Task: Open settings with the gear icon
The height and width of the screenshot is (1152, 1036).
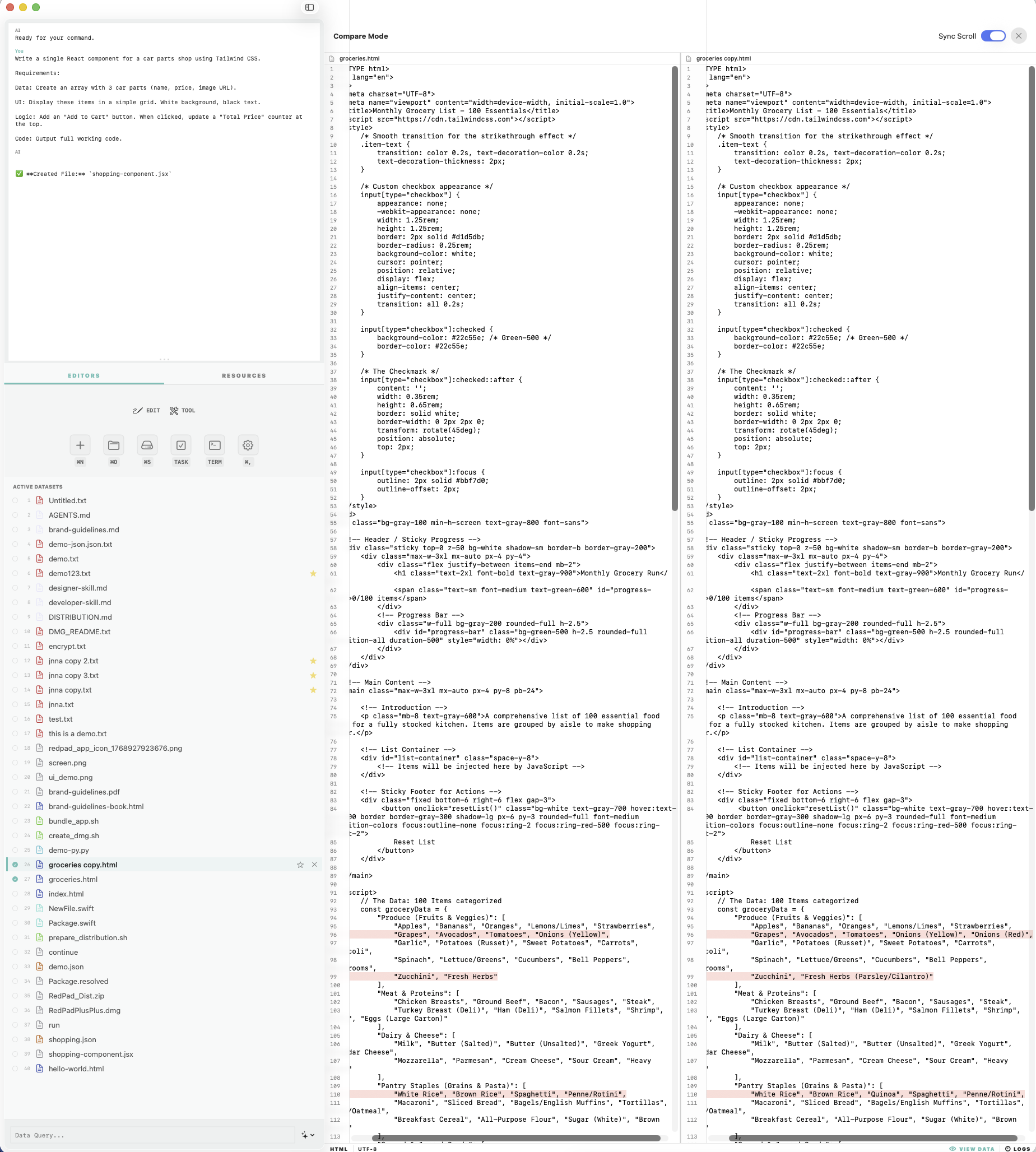Action: (248, 445)
